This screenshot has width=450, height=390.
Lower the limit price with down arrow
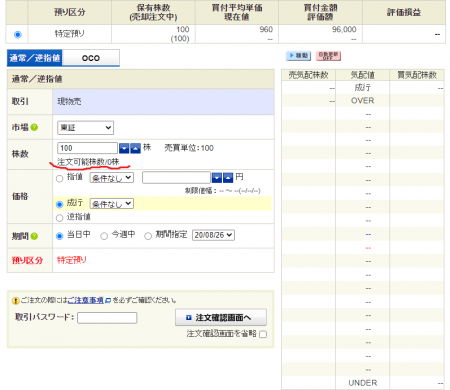(217, 178)
